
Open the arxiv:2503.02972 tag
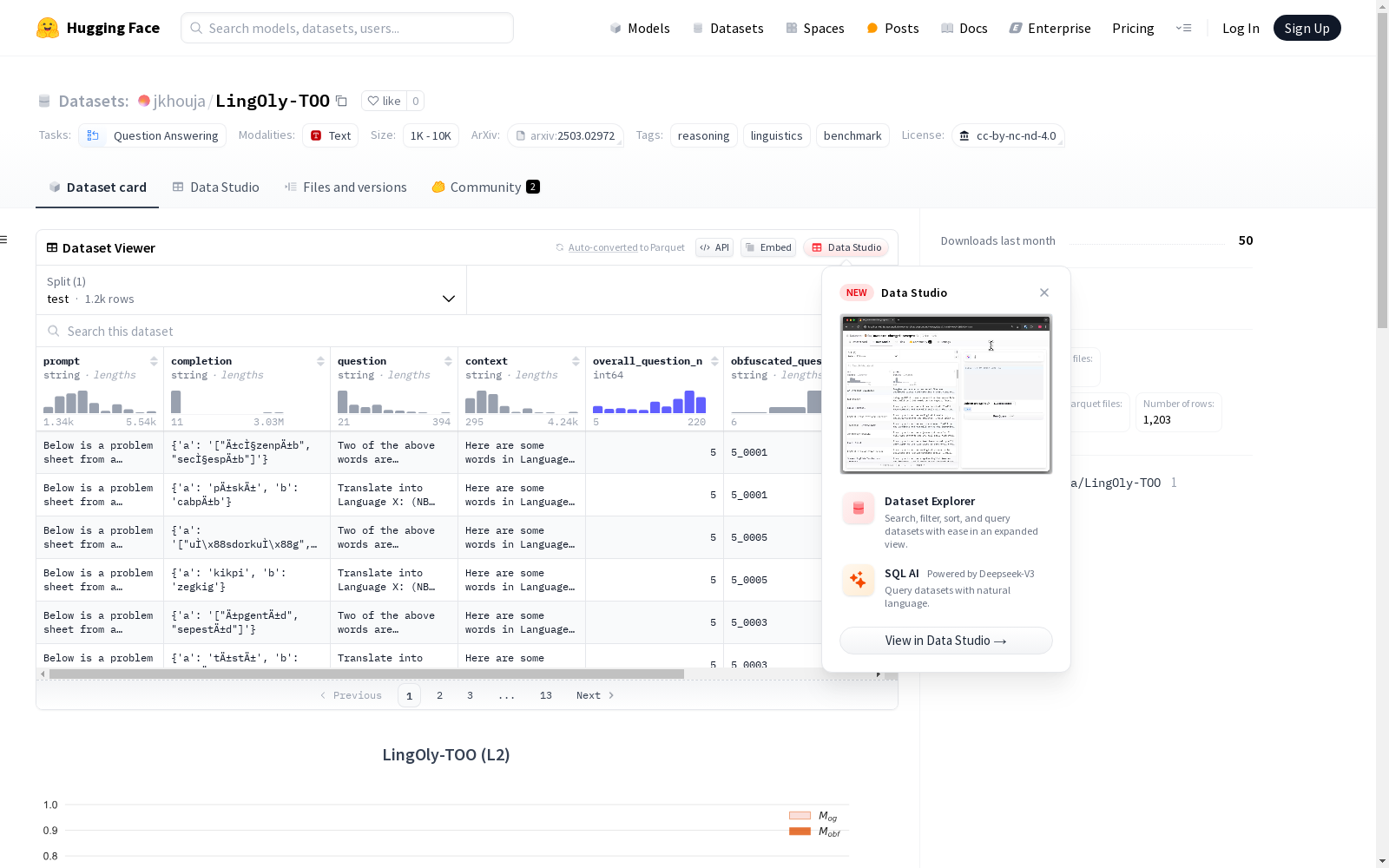pyautogui.click(x=565, y=135)
